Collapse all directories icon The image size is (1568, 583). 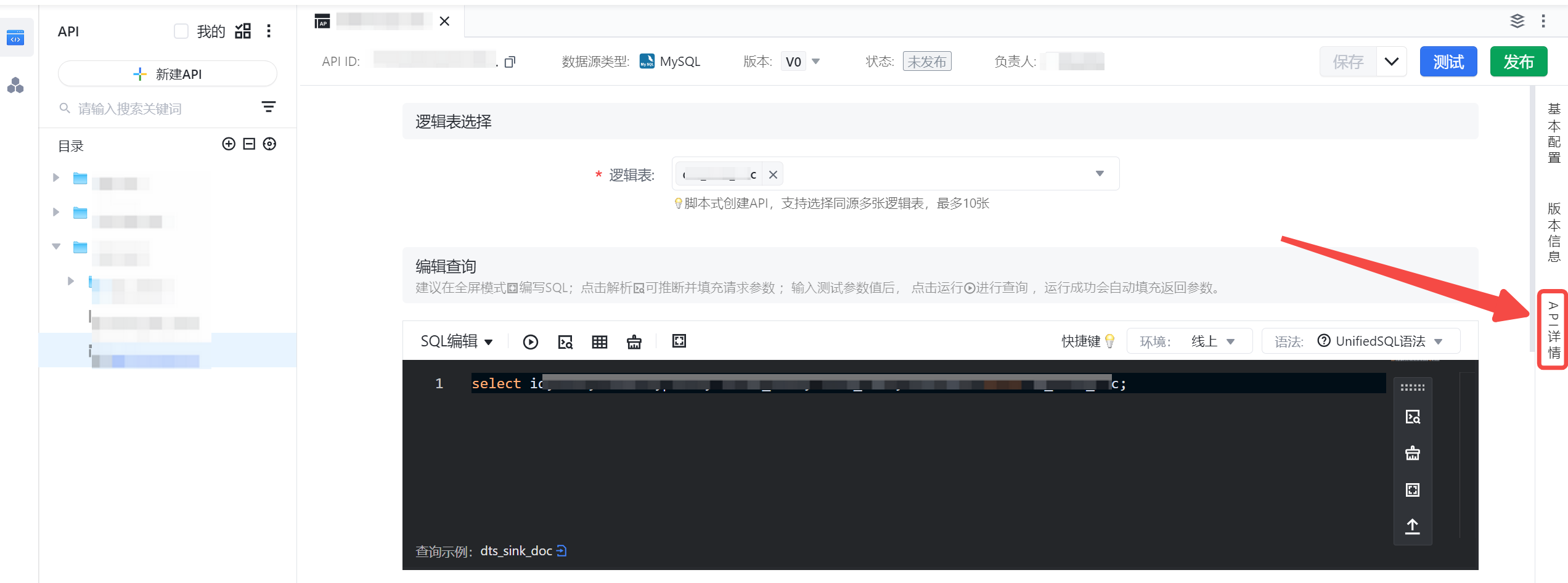click(249, 144)
